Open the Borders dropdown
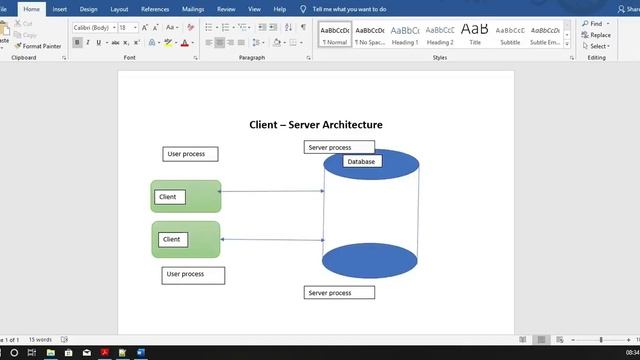Image resolution: width=640 pixels, height=360 pixels. [x=301, y=42]
